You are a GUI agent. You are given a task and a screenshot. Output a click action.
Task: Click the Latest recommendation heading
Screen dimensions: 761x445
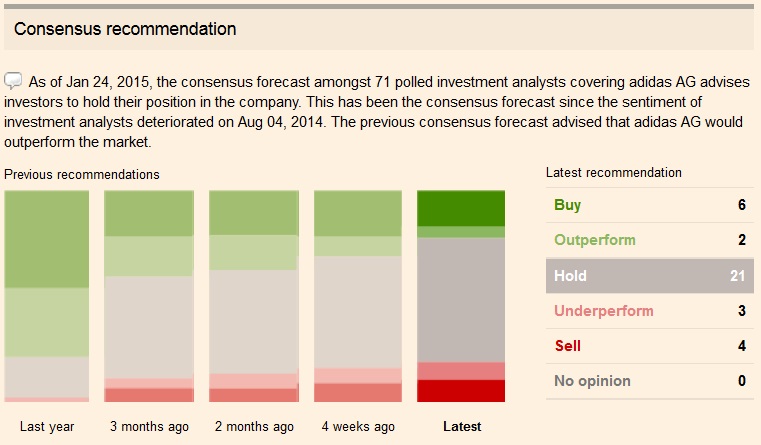[x=614, y=173]
